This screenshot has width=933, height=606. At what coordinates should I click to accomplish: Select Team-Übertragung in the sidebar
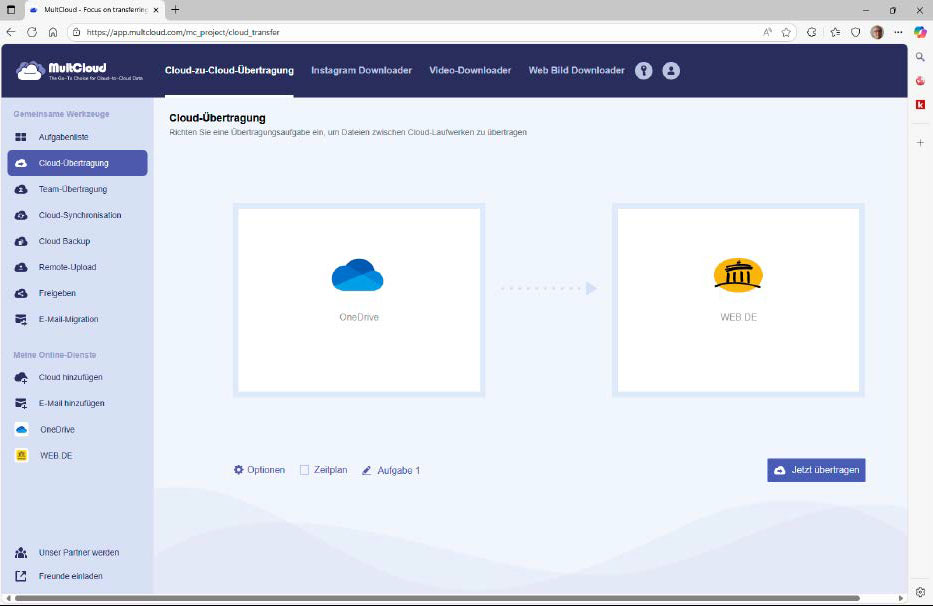70,189
